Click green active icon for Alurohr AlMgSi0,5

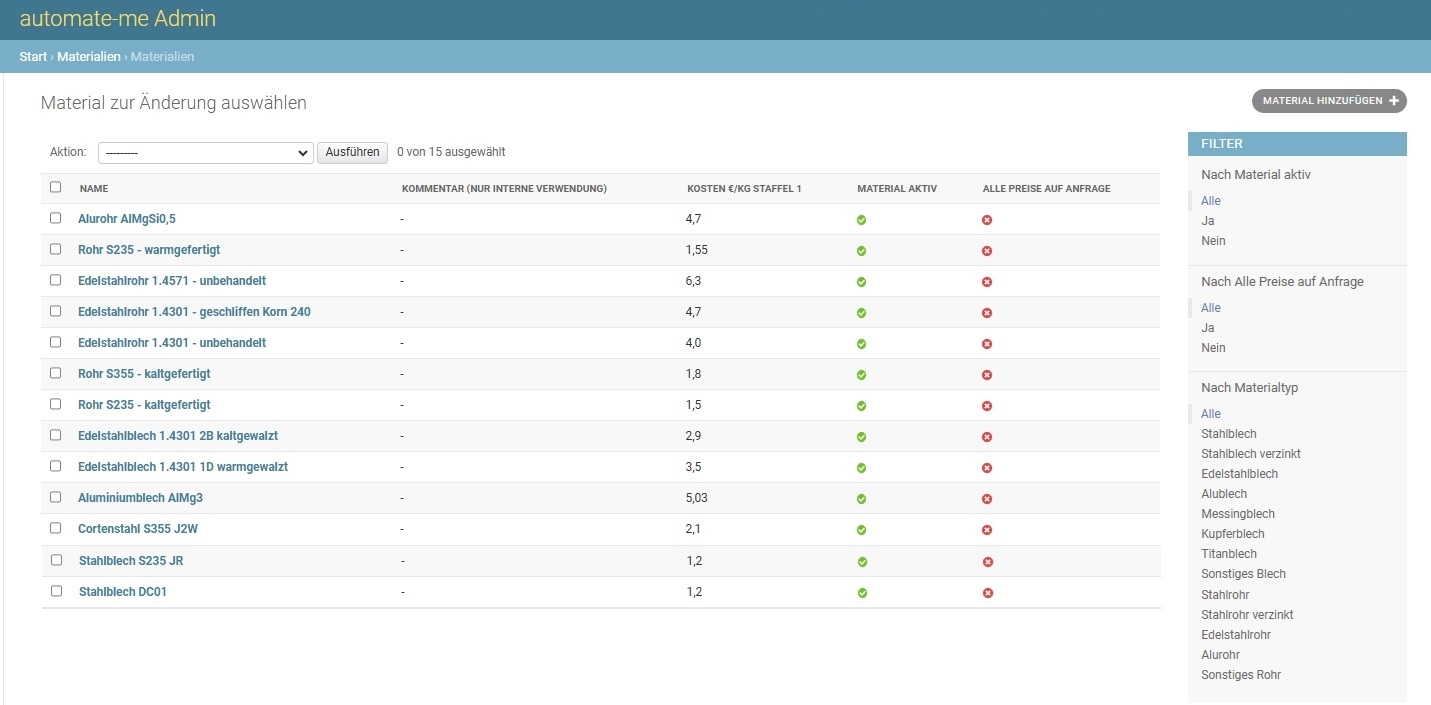[x=861, y=220]
